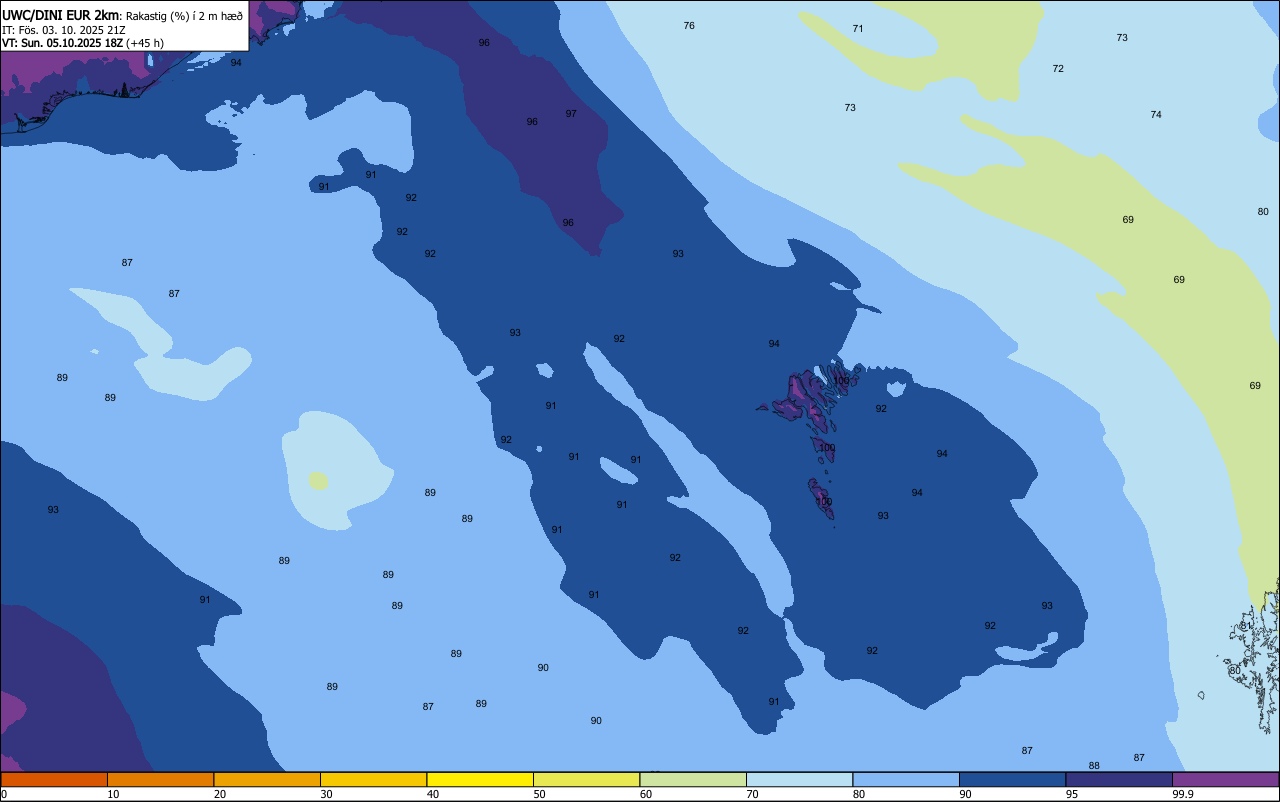Pick the purple legend segment above 99.9
The width and height of the screenshot is (1280, 802).
pyautogui.click(x=1225, y=779)
